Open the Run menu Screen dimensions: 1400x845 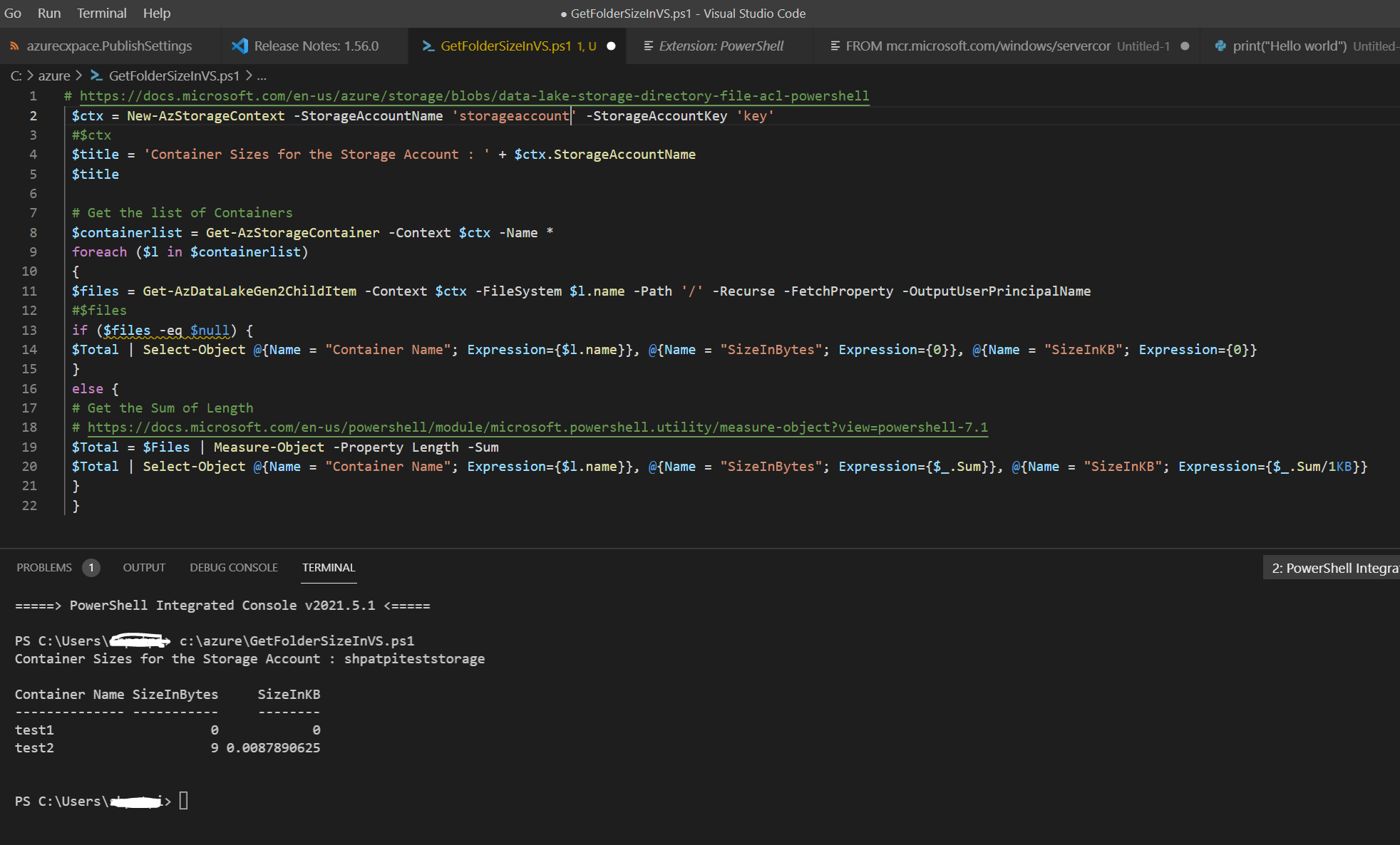click(49, 13)
